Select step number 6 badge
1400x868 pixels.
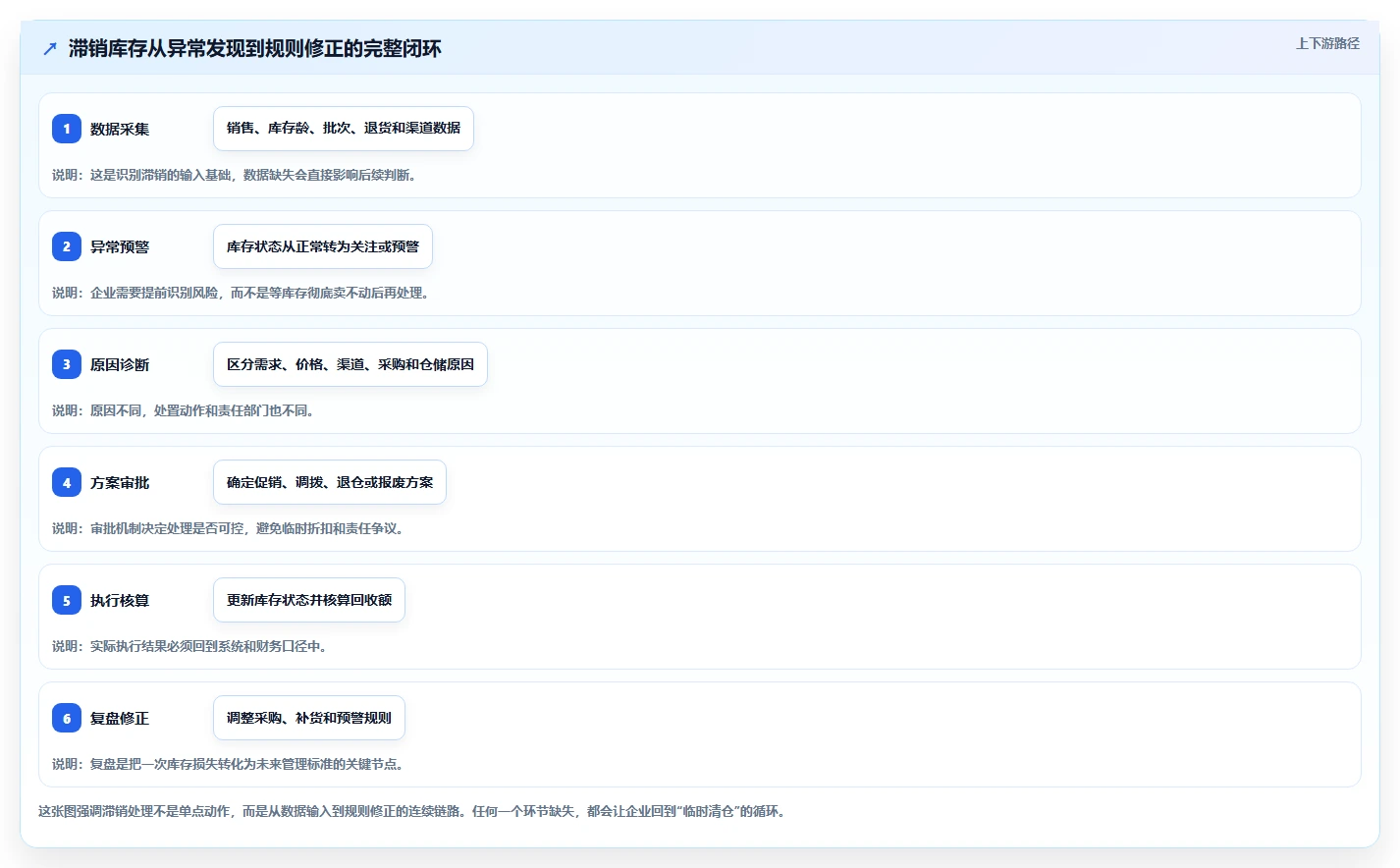(x=67, y=718)
